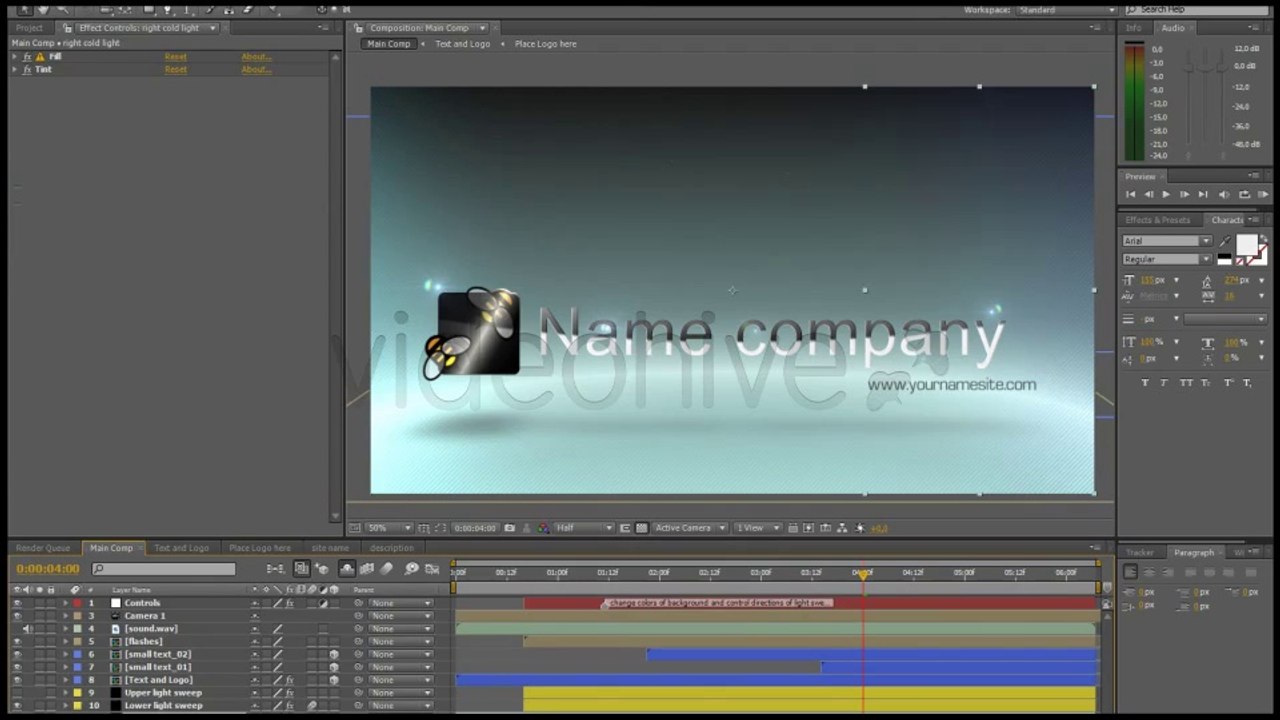Switch to Text and Logo timeline tab
Image resolution: width=1280 pixels, height=720 pixels.
181,548
